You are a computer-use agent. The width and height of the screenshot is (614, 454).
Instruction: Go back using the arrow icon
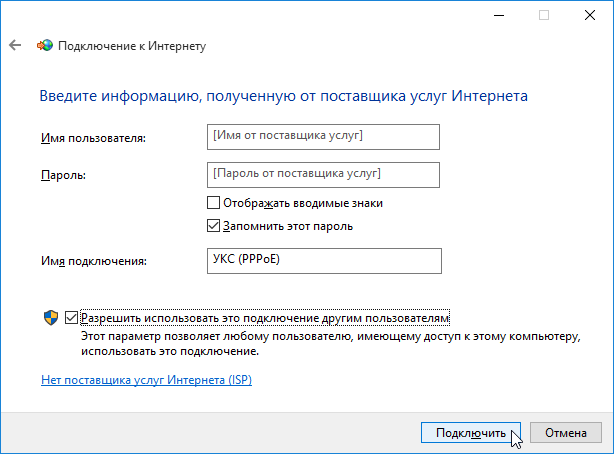15,45
